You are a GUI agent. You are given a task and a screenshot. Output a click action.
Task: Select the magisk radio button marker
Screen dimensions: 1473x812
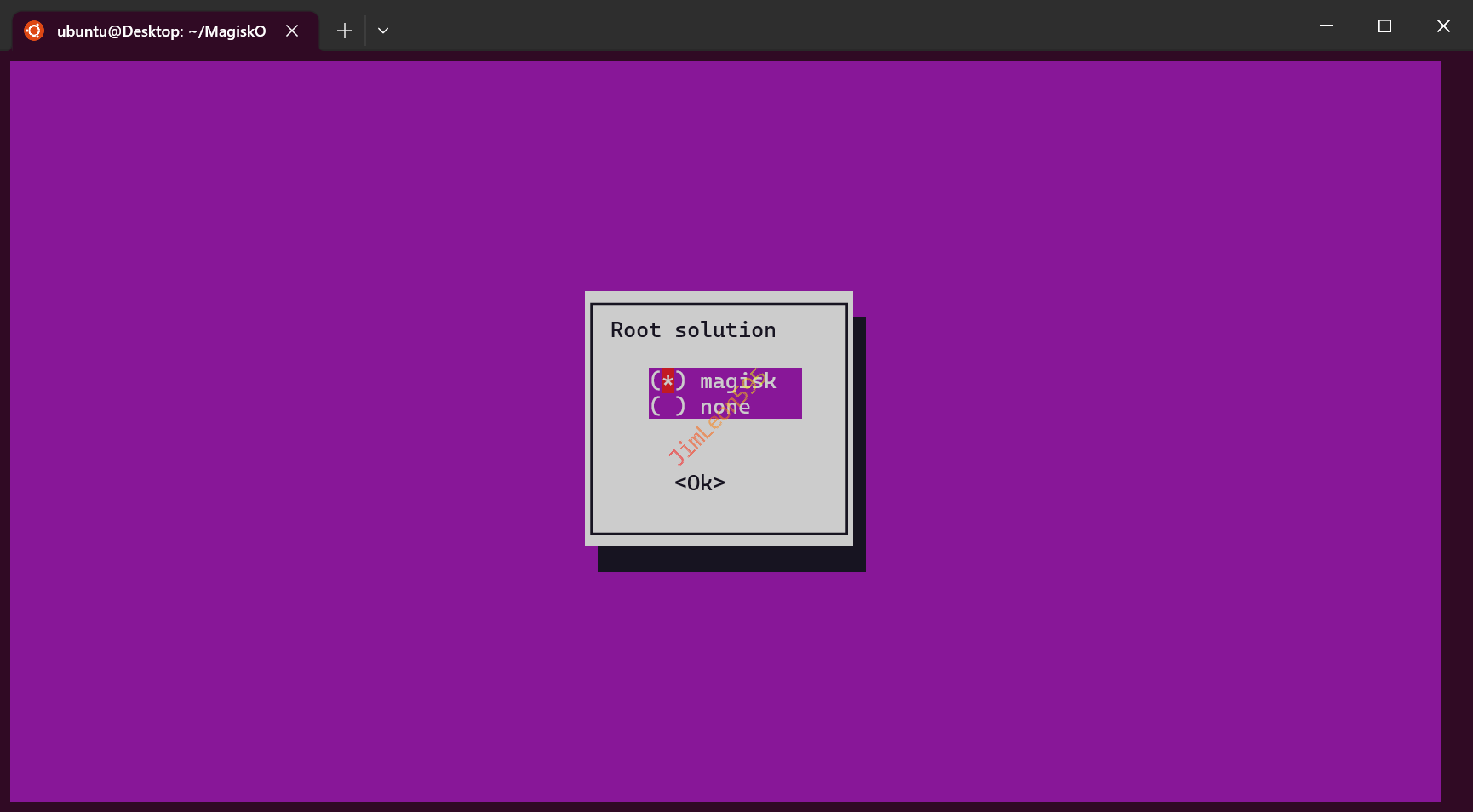click(668, 380)
